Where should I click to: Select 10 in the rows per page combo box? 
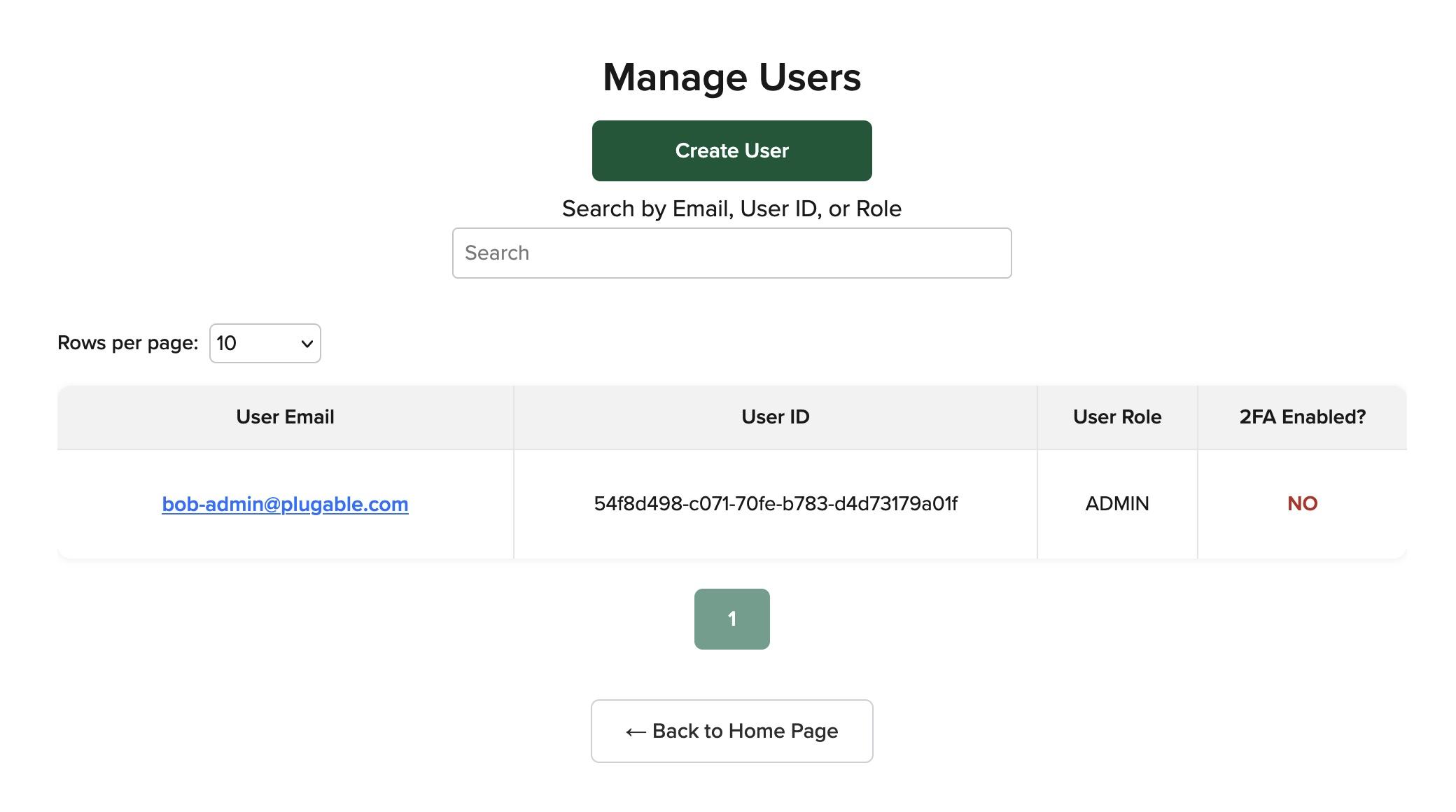coord(265,343)
